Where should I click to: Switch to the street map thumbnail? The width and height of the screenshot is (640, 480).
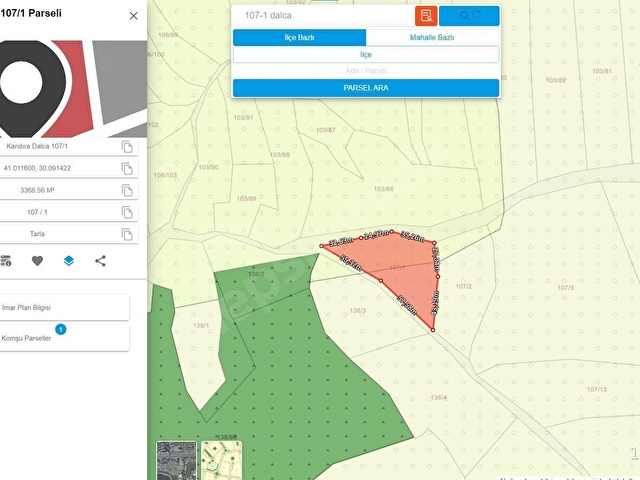[x=222, y=460]
